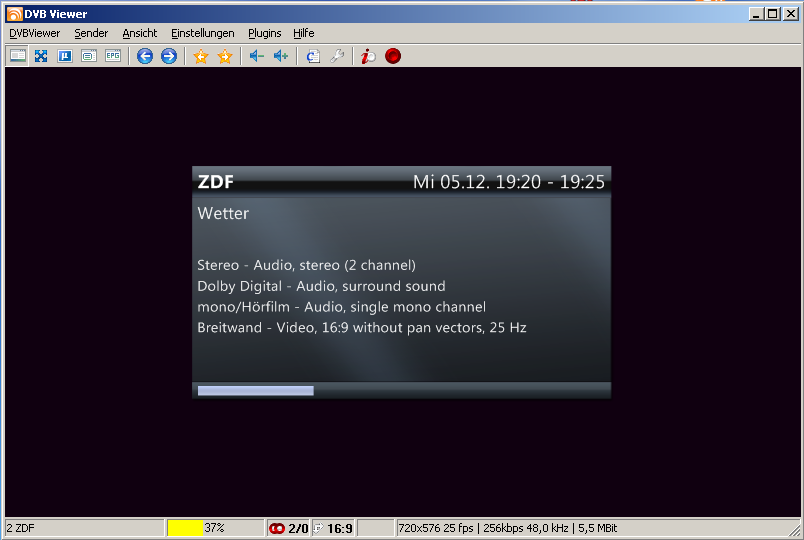Start recording with red record button
Image resolution: width=804 pixels, height=540 pixels.
tap(393, 56)
